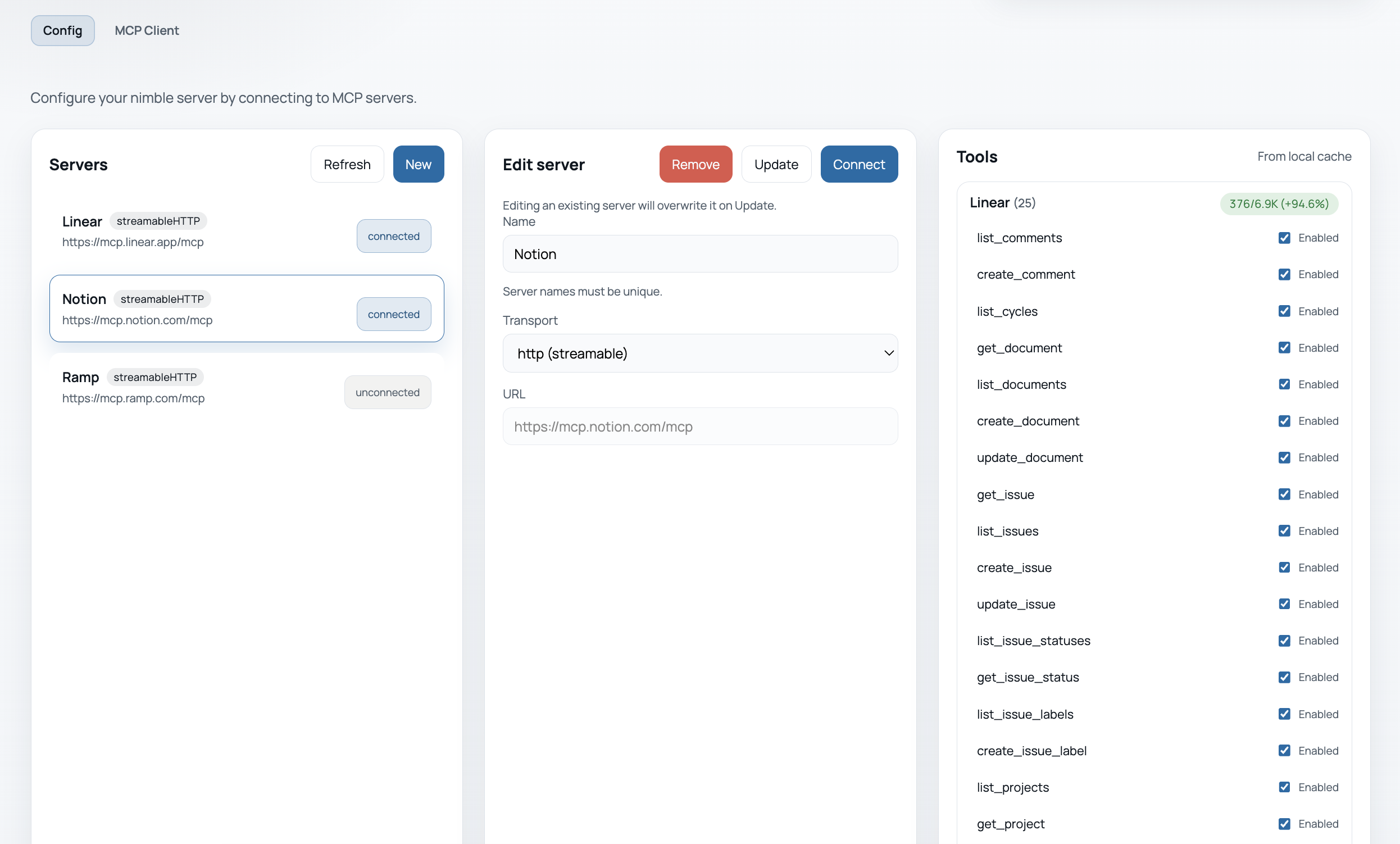Open the Transport dropdown

(x=699, y=353)
